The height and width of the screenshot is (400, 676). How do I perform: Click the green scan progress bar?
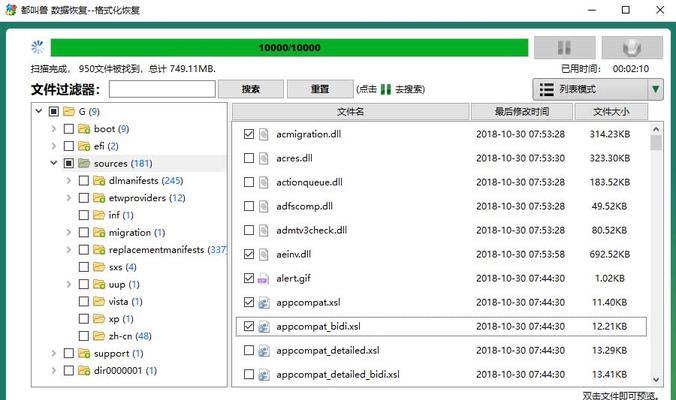coord(289,47)
